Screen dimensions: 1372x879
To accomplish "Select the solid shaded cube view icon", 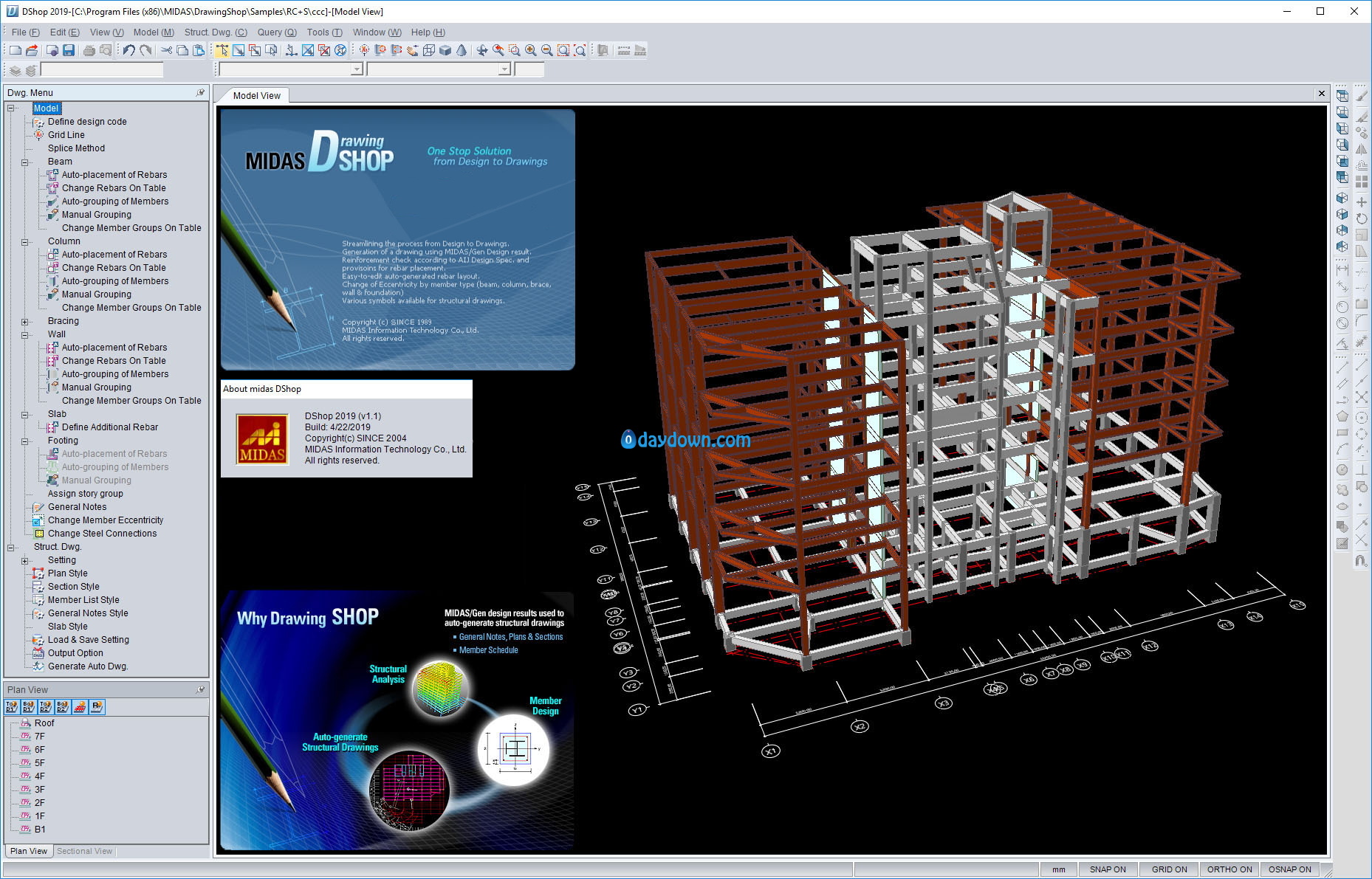I will (x=445, y=50).
